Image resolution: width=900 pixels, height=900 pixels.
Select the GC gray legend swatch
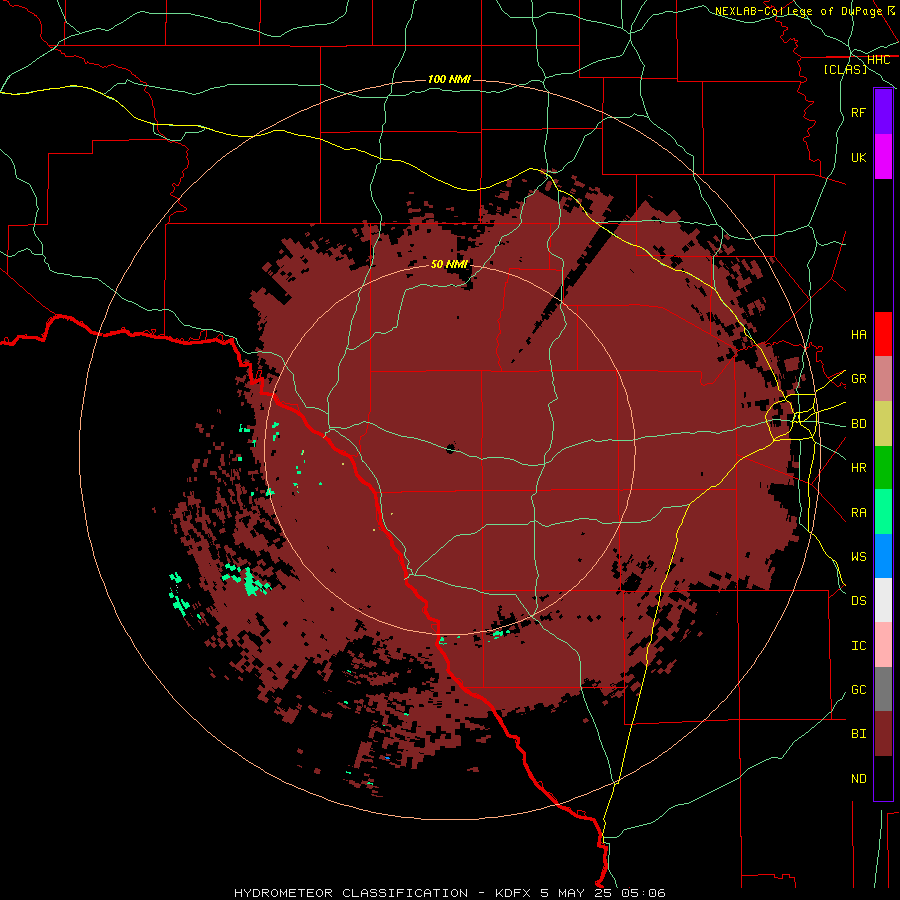(883, 689)
